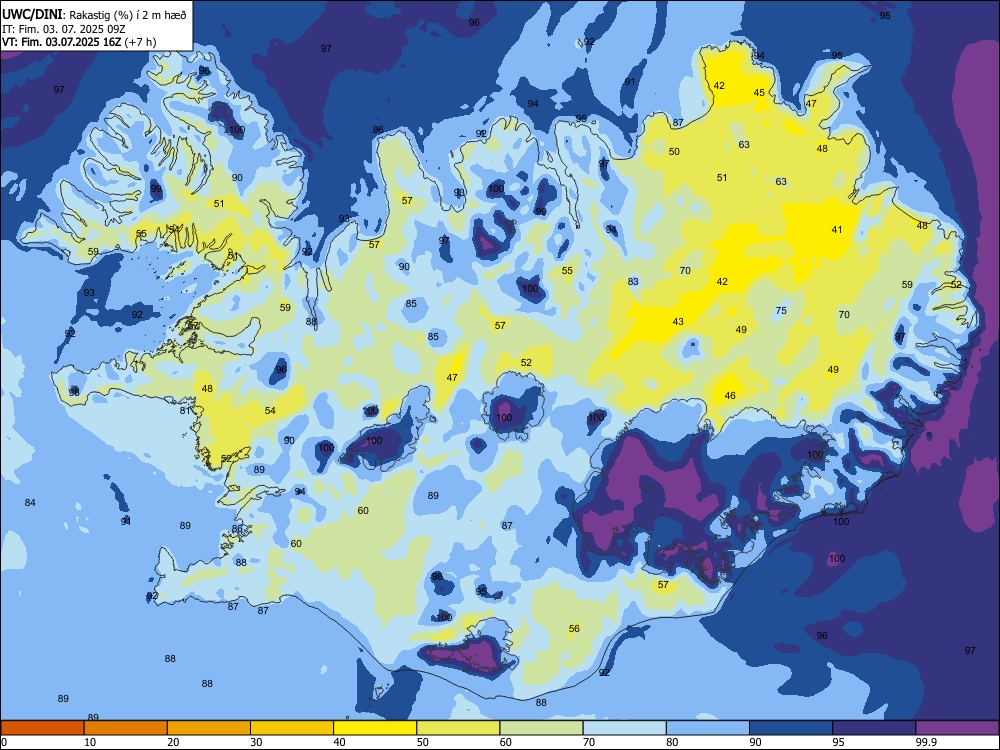Click the map value 50 in the northeast

point(674,152)
